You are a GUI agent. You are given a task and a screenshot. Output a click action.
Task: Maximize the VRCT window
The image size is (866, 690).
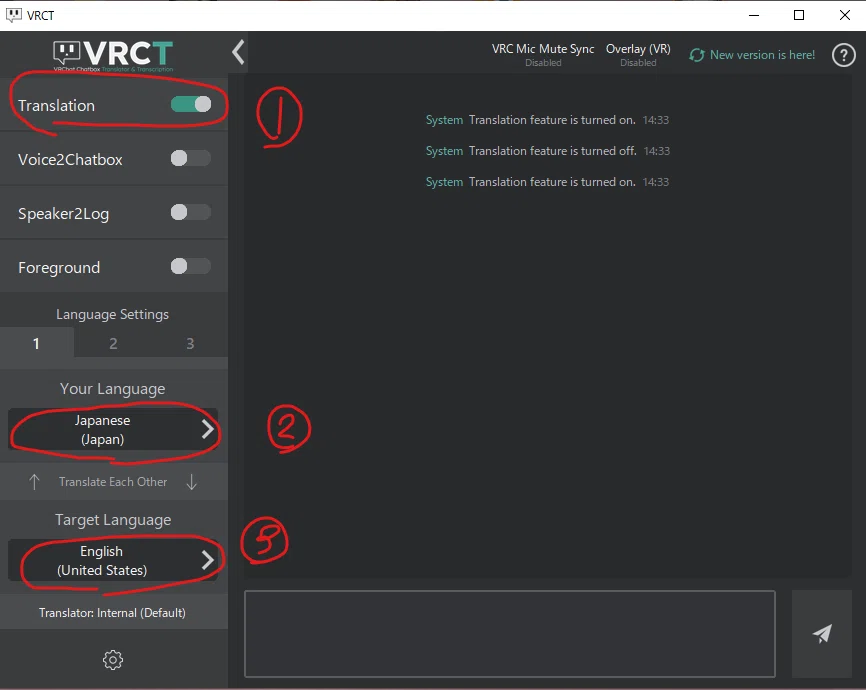click(799, 15)
